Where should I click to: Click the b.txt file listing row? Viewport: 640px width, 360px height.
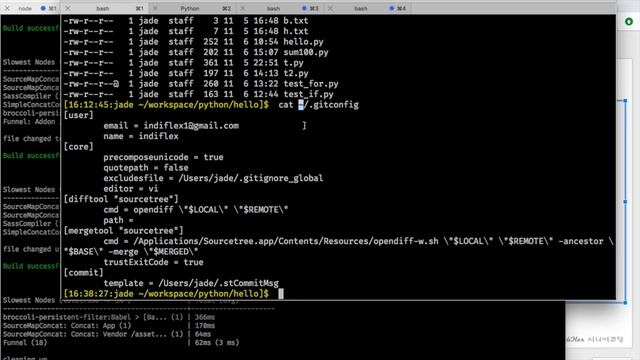tap(186, 21)
